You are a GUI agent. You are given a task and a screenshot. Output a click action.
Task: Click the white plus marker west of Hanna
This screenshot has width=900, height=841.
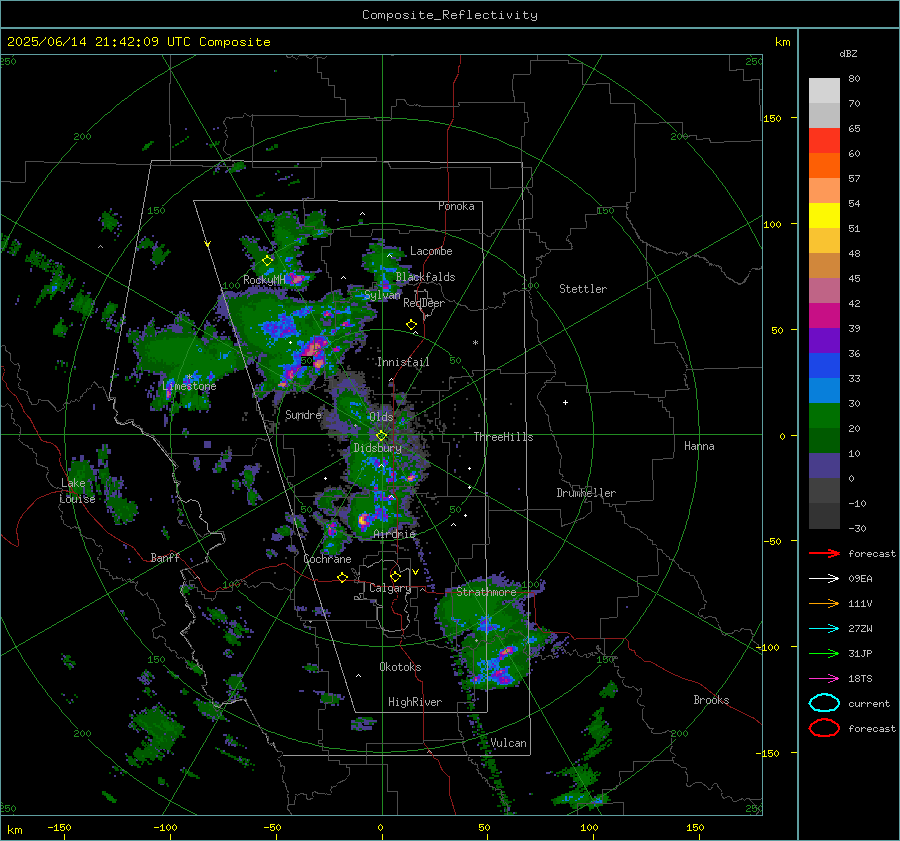pyautogui.click(x=565, y=402)
